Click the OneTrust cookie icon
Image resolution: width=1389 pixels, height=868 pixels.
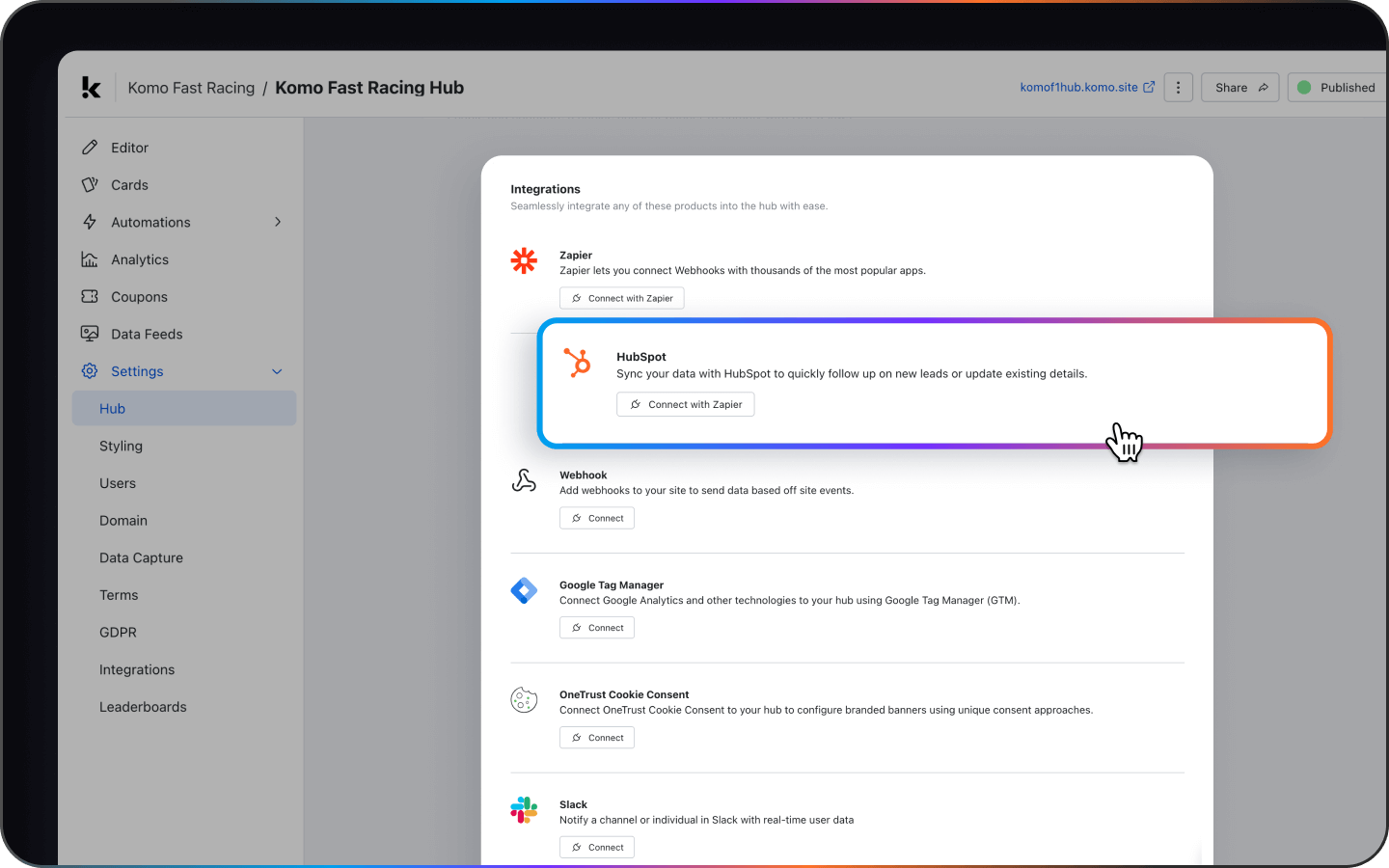(x=524, y=699)
